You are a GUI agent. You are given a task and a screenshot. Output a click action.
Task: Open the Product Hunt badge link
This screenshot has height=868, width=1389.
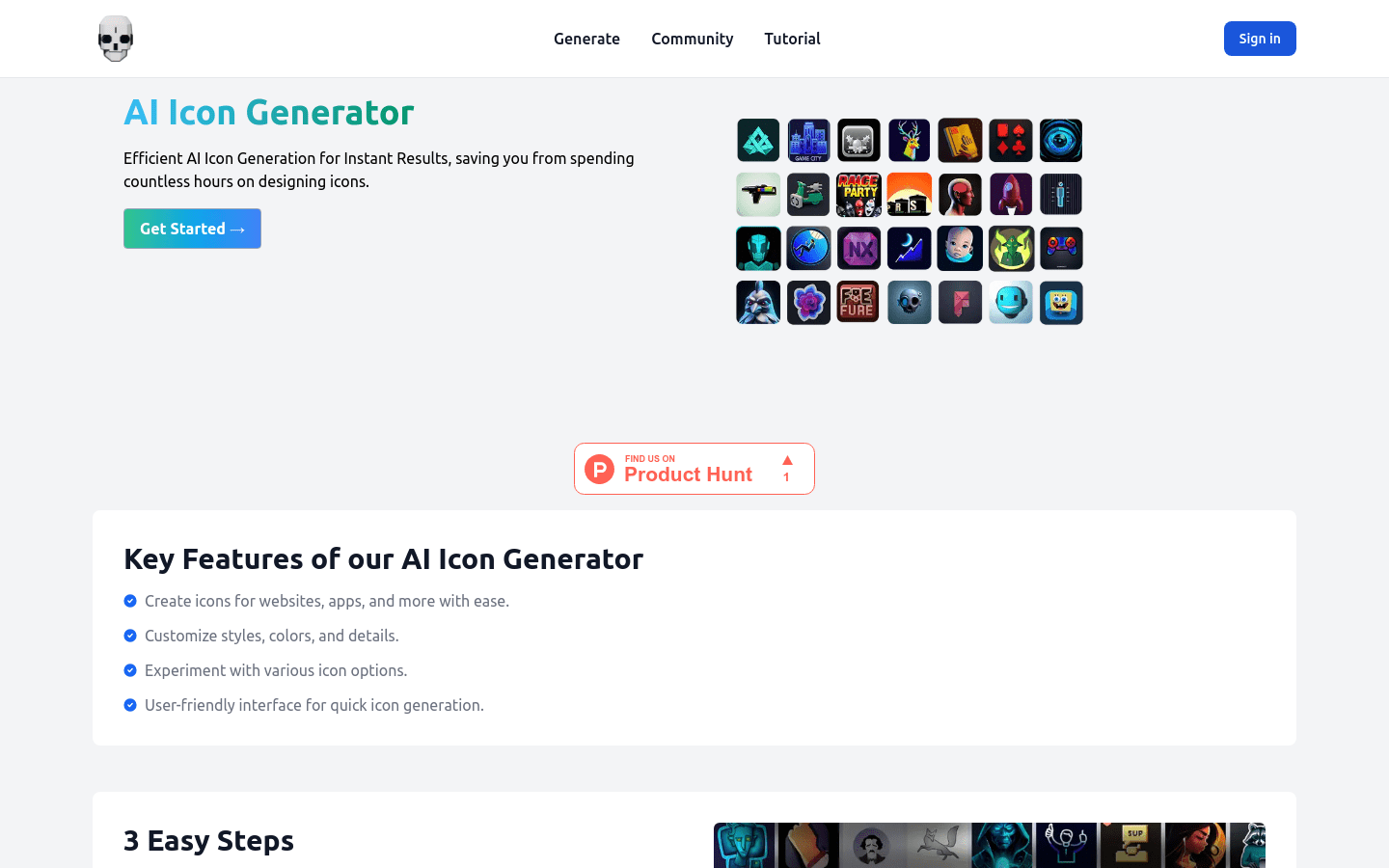point(694,469)
